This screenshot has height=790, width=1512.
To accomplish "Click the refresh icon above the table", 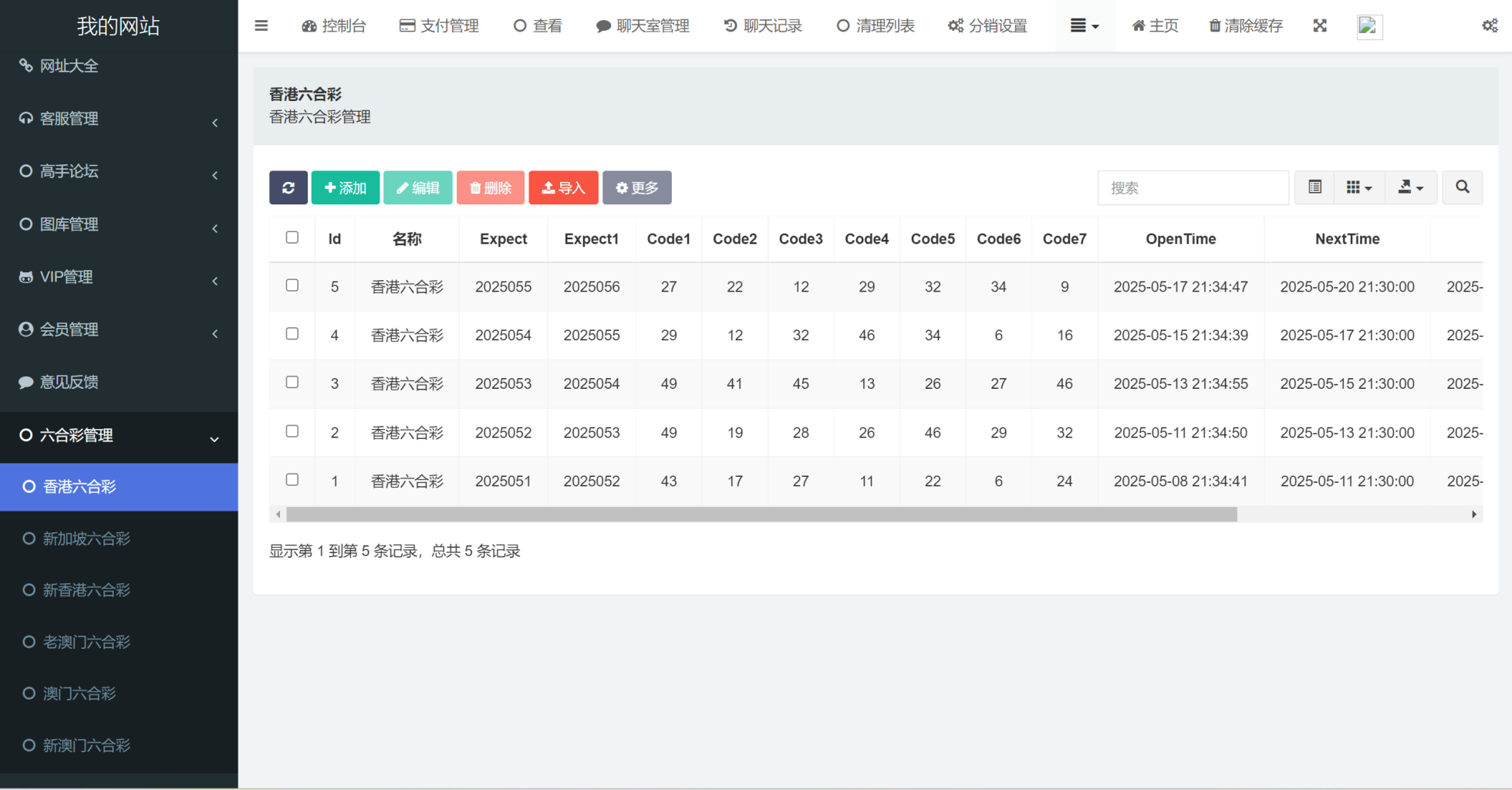I will pyautogui.click(x=288, y=187).
